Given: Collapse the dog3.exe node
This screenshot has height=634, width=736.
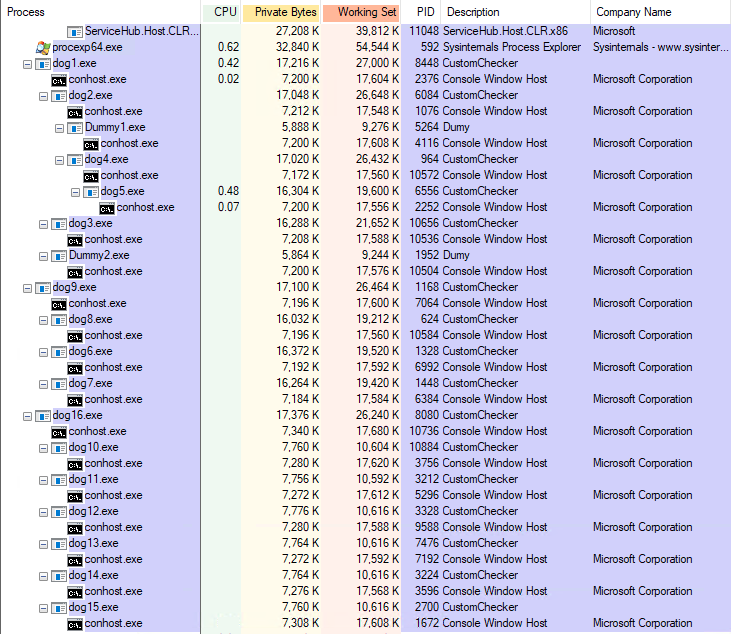Looking at the screenshot, I should tap(43, 224).
